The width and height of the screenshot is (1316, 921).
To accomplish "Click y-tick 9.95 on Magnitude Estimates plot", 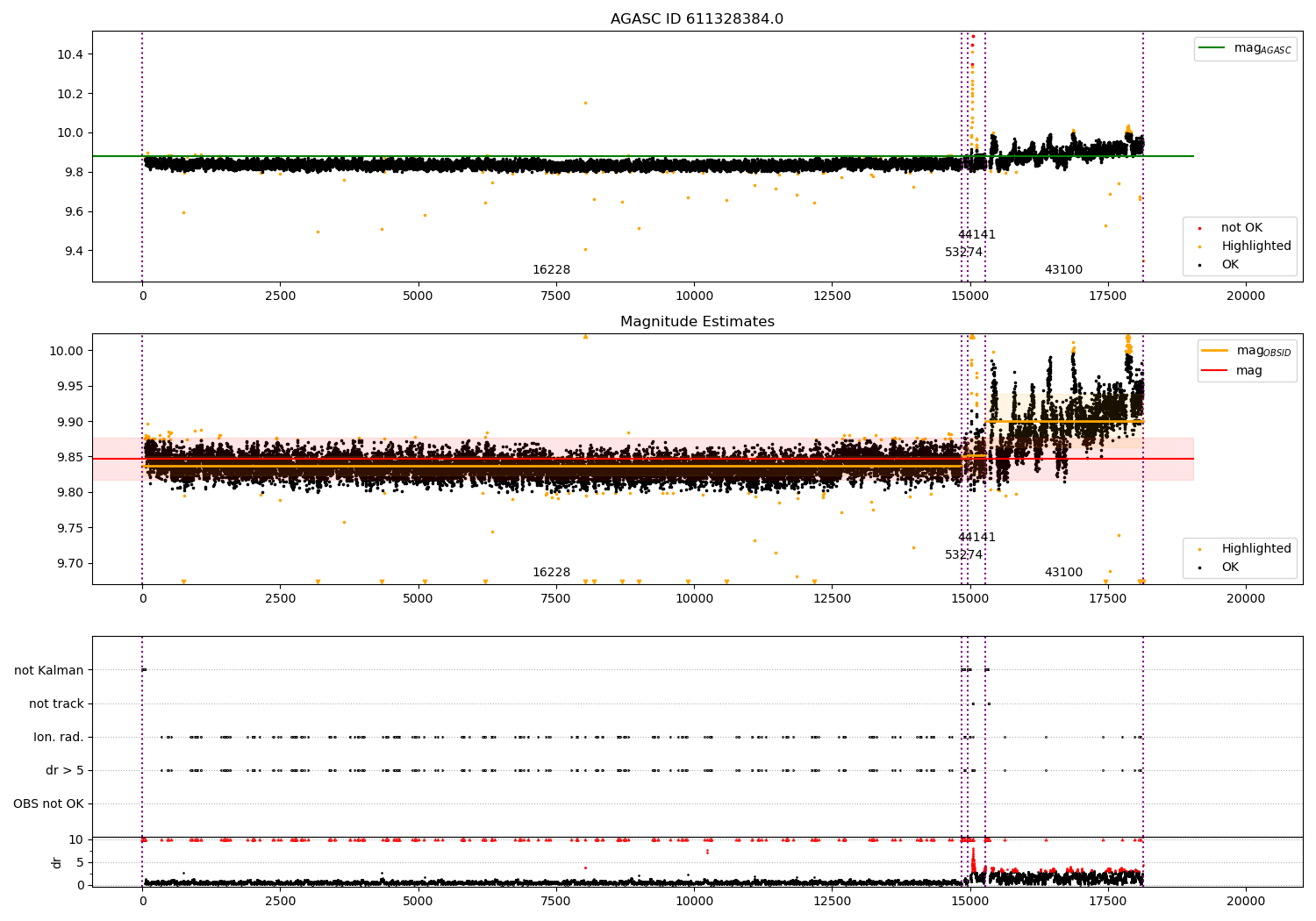I will tap(74, 387).
